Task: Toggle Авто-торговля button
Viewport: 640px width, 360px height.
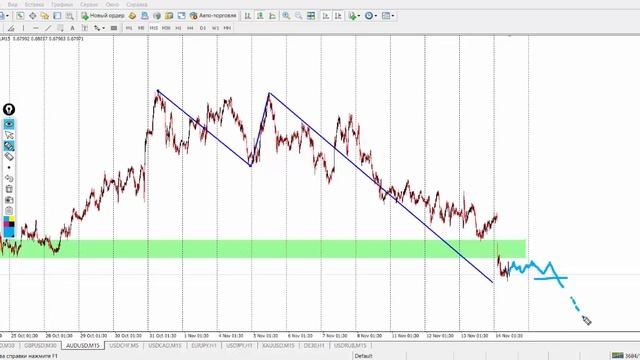Action: [x=213, y=16]
